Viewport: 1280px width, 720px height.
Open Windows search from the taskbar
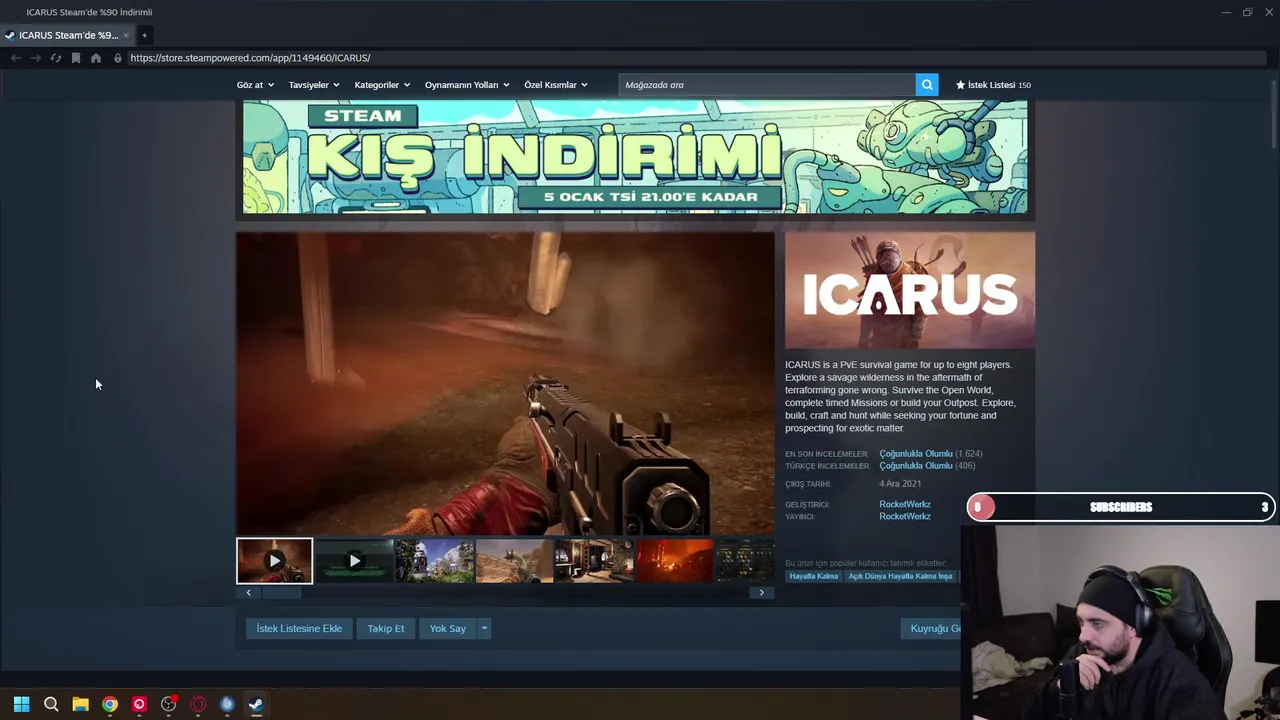point(51,704)
